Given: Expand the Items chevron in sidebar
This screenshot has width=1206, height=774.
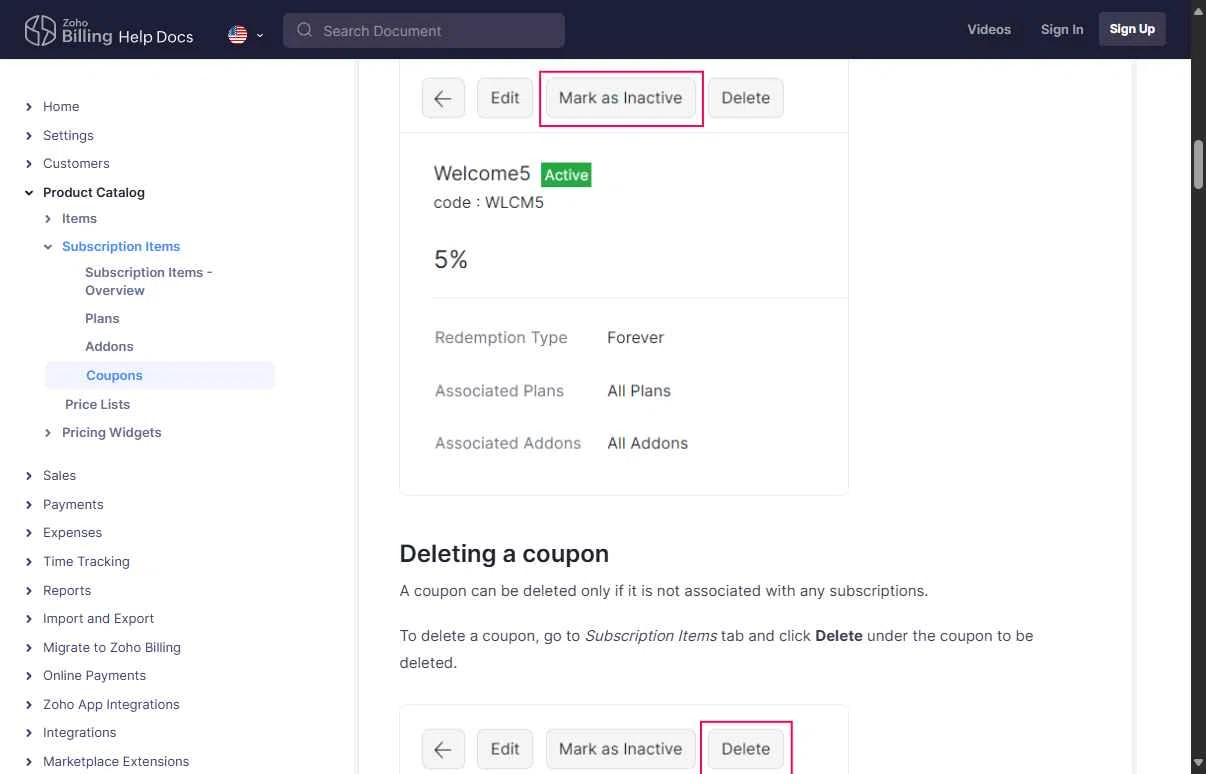Looking at the screenshot, I should (48, 218).
